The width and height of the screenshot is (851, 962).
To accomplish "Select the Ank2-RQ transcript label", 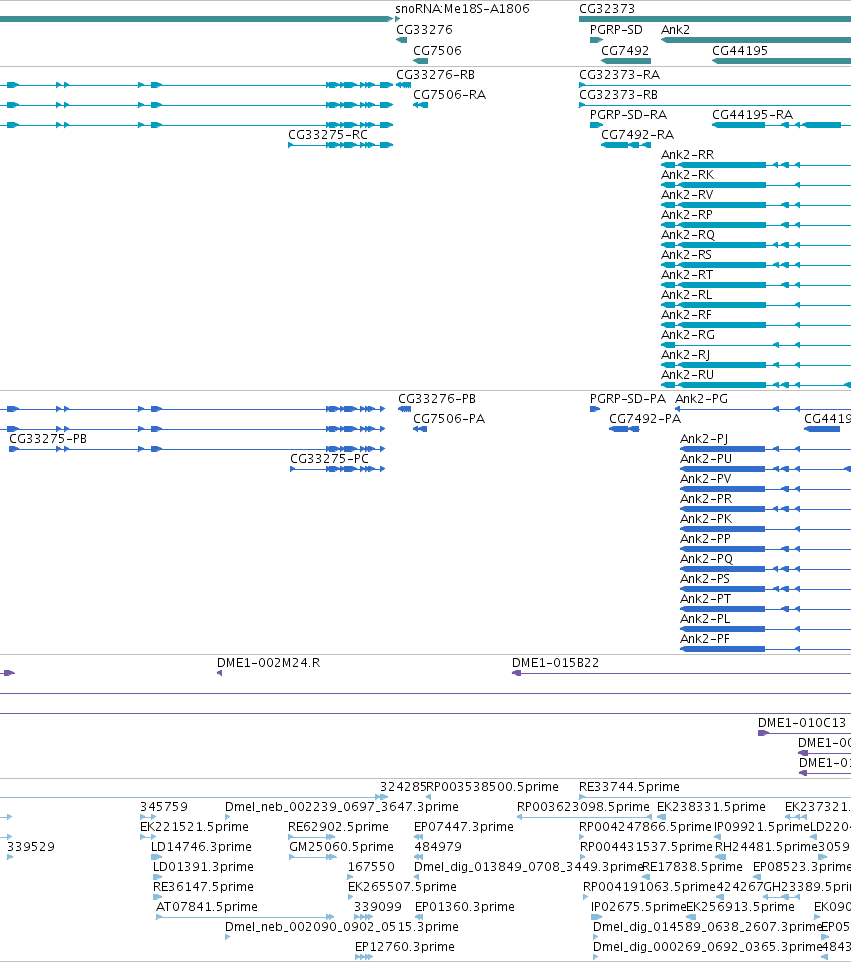I will click(x=688, y=235).
